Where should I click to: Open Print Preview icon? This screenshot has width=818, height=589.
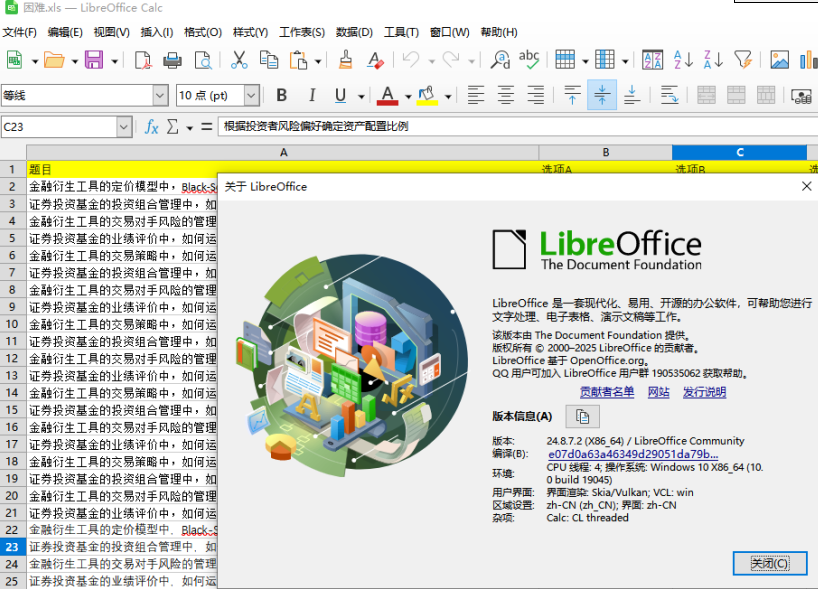coord(202,60)
